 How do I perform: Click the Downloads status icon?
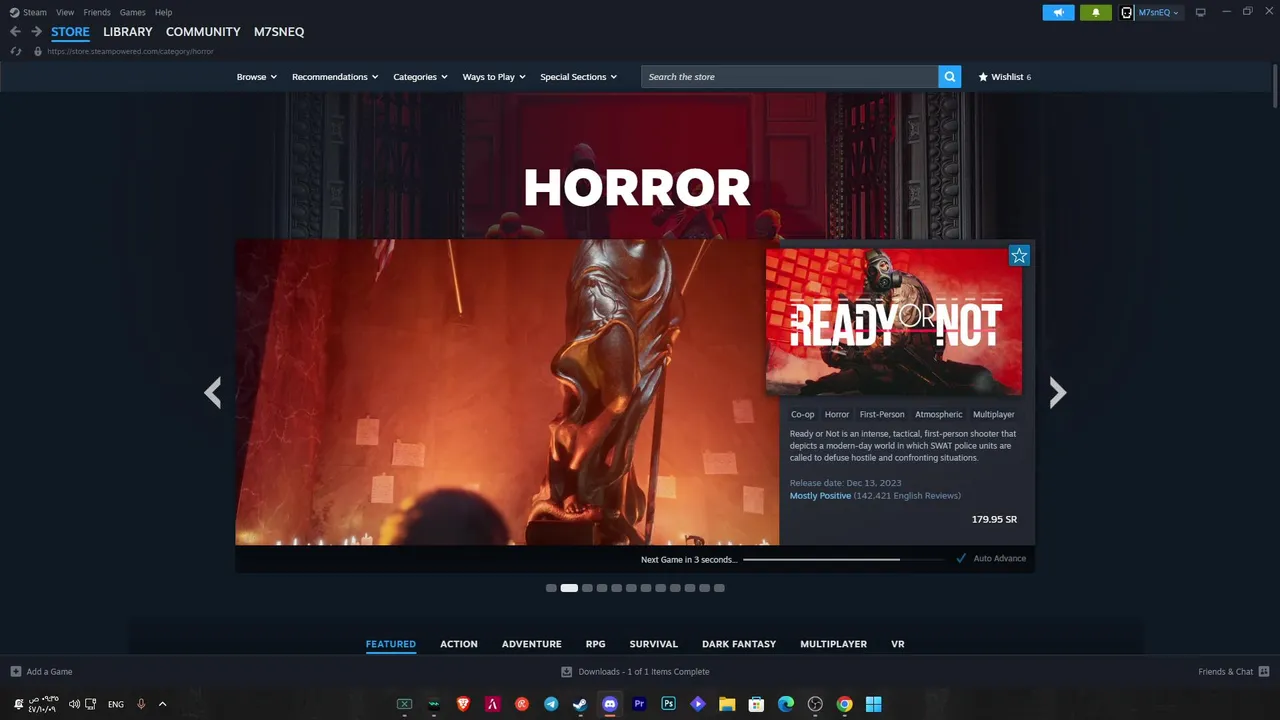click(566, 672)
